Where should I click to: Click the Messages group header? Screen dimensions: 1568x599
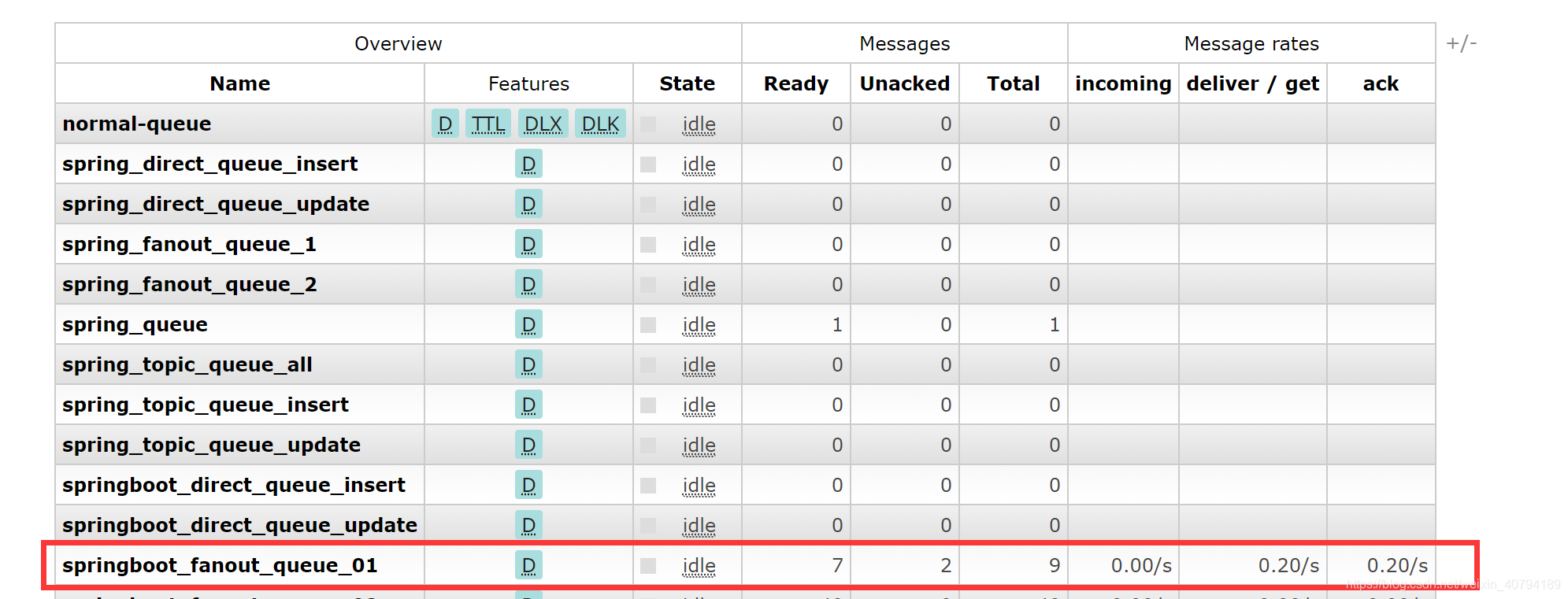(x=905, y=43)
